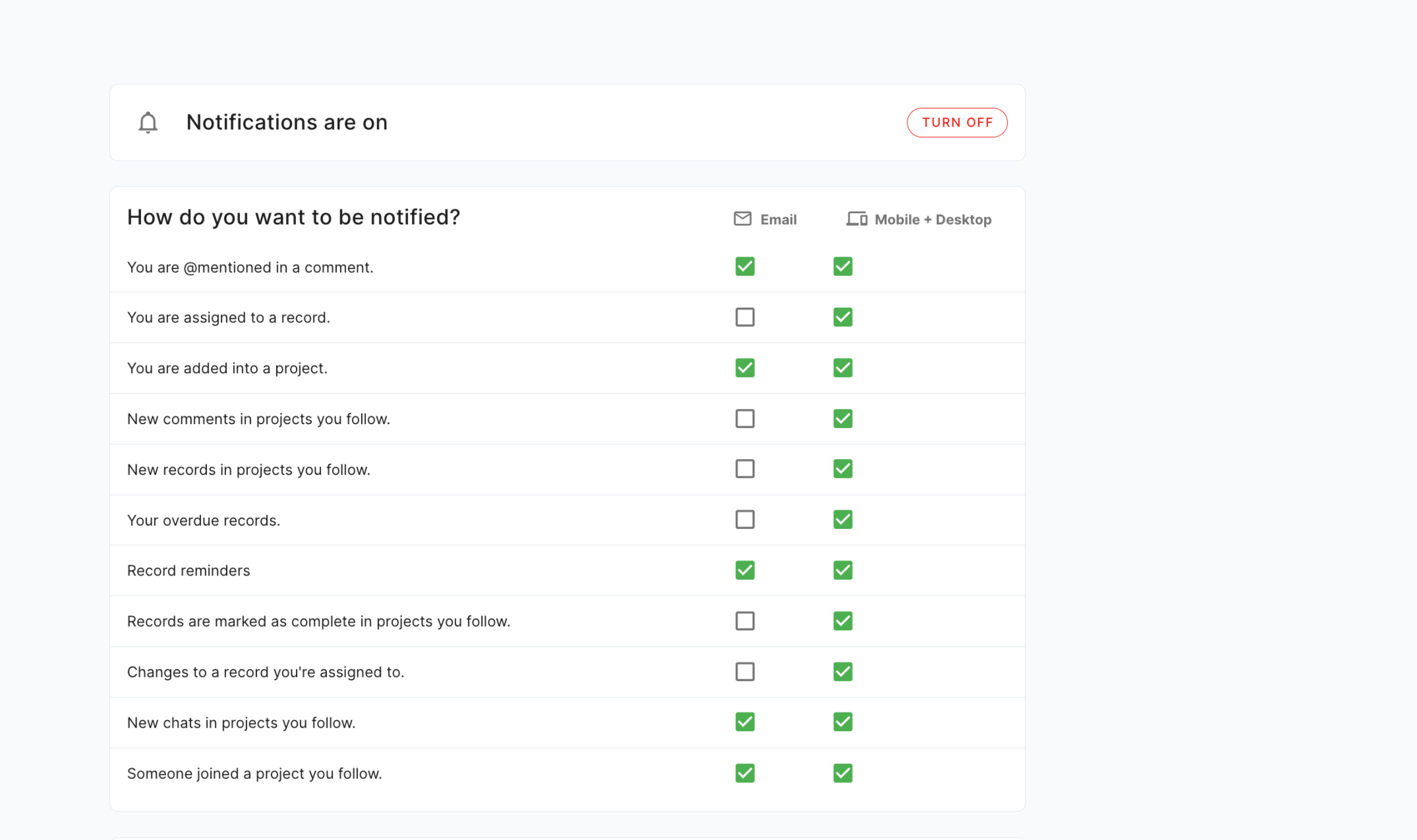Uncheck Email for Record reminders
This screenshot has width=1417, height=840.
[x=745, y=570]
